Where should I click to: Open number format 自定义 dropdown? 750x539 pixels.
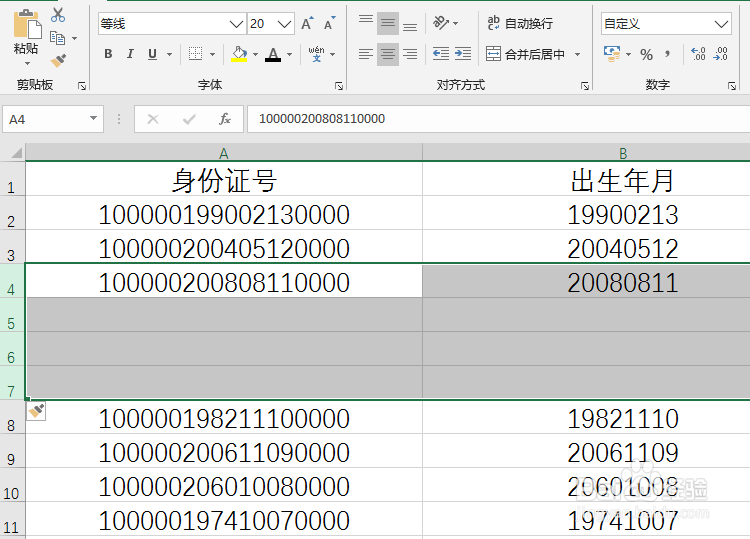721,23
